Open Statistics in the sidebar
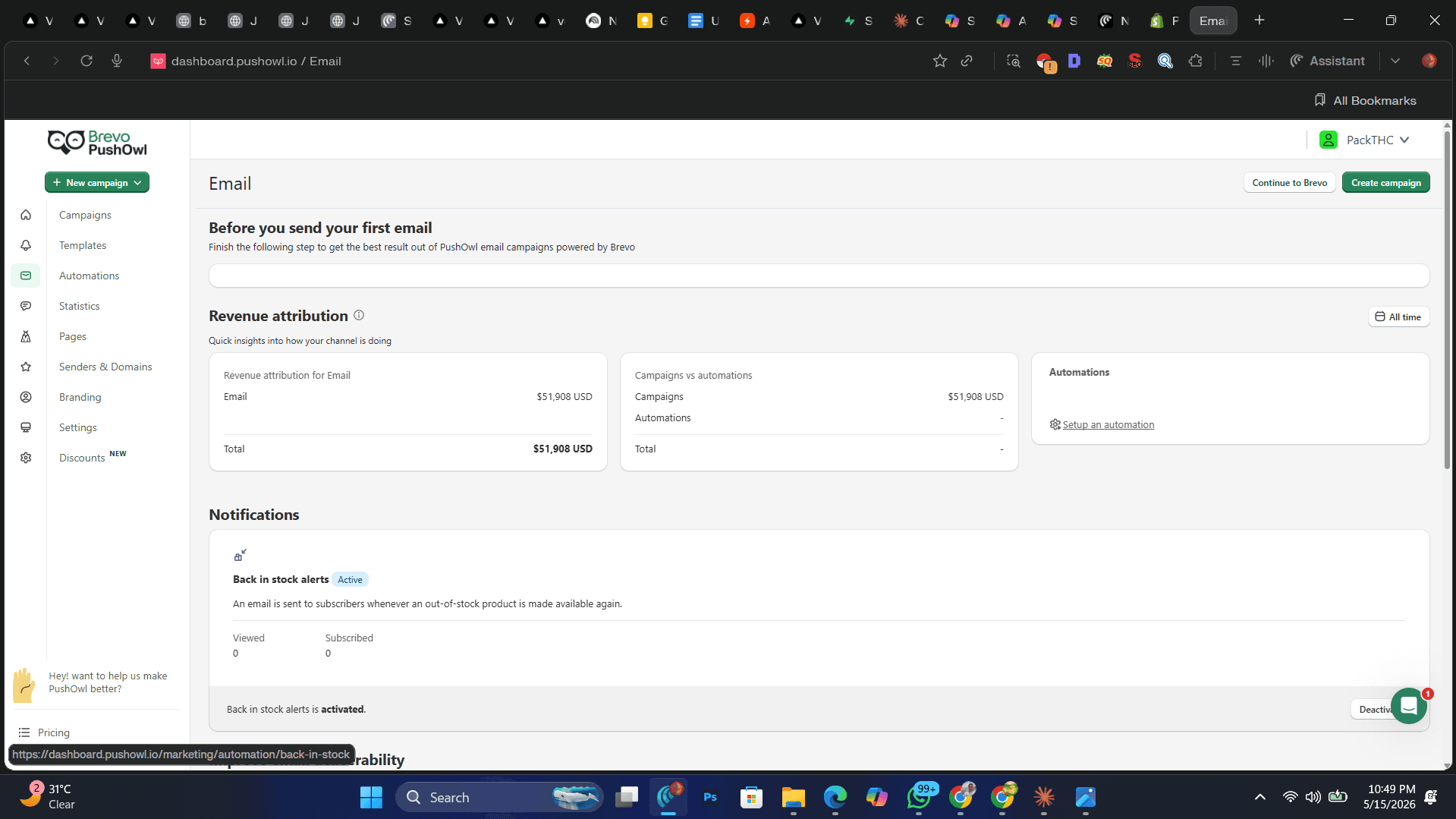Image resolution: width=1456 pixels, height=819 pixels. coord(79,306)
